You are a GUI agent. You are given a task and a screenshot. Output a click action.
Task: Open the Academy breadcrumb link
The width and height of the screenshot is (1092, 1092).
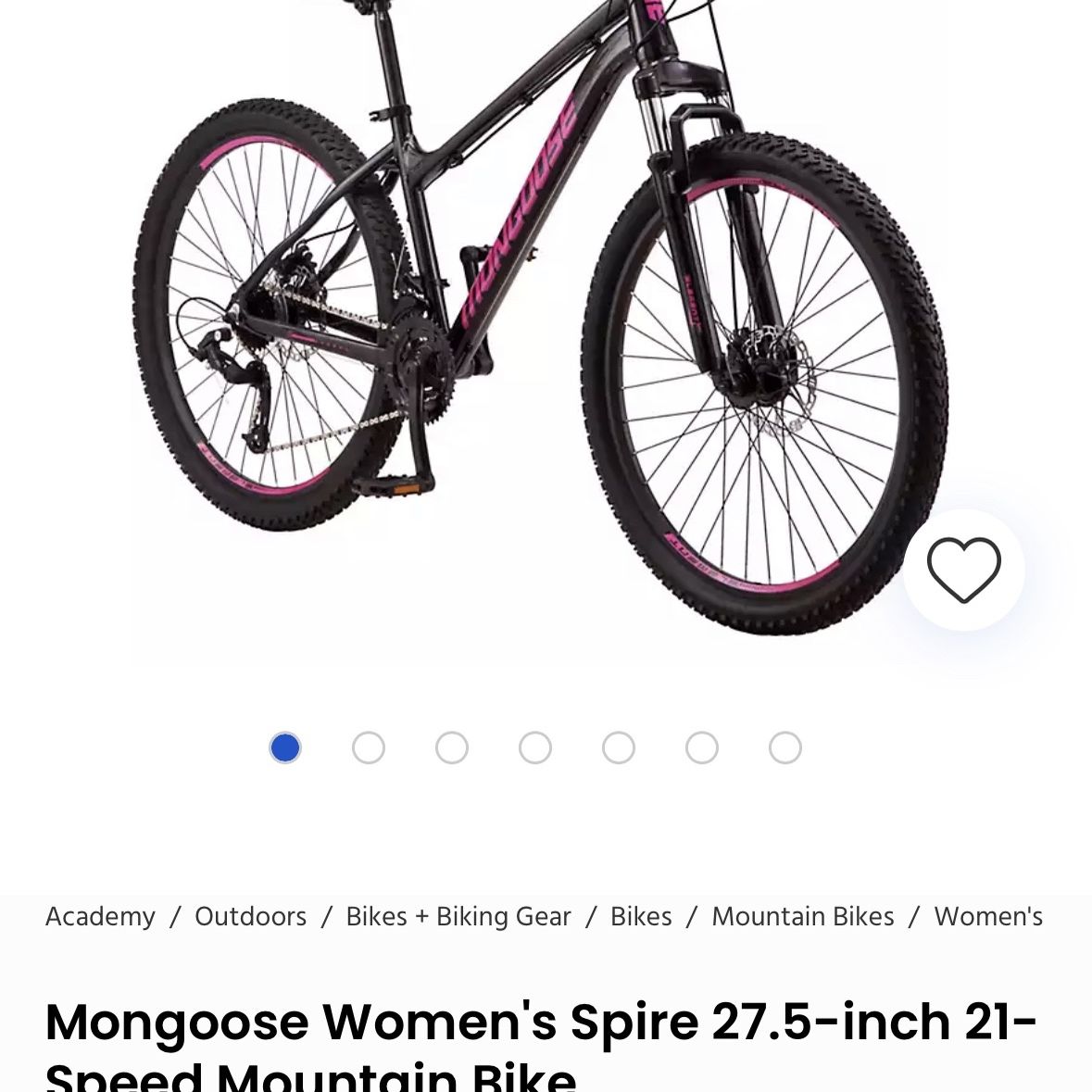(100, 917)
